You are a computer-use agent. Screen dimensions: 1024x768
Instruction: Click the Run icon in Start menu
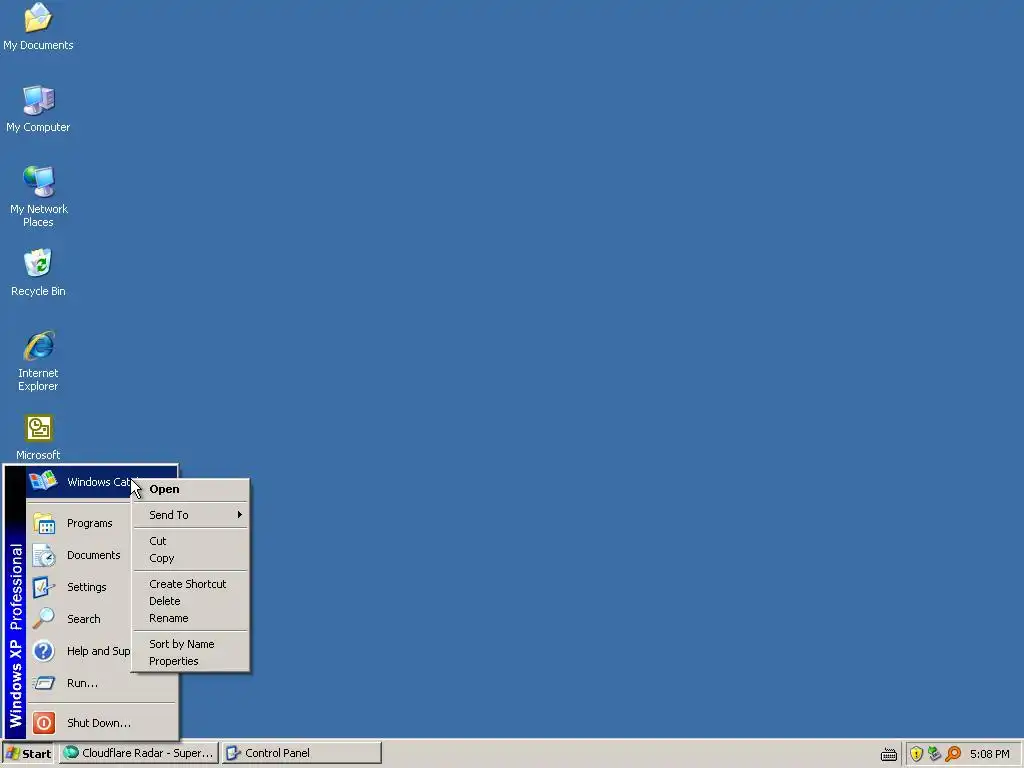tap(44, 683)
